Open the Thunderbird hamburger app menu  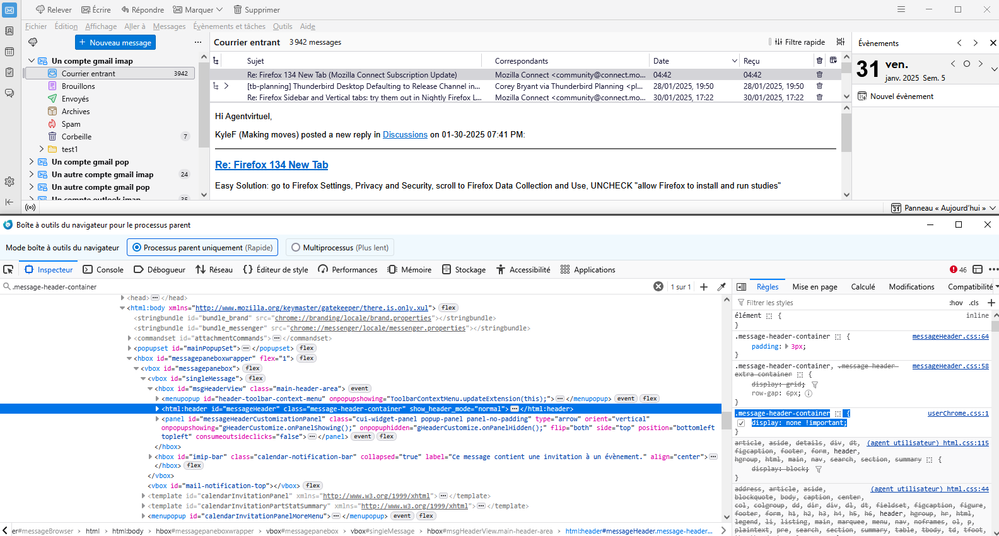(x=901, y=10)
